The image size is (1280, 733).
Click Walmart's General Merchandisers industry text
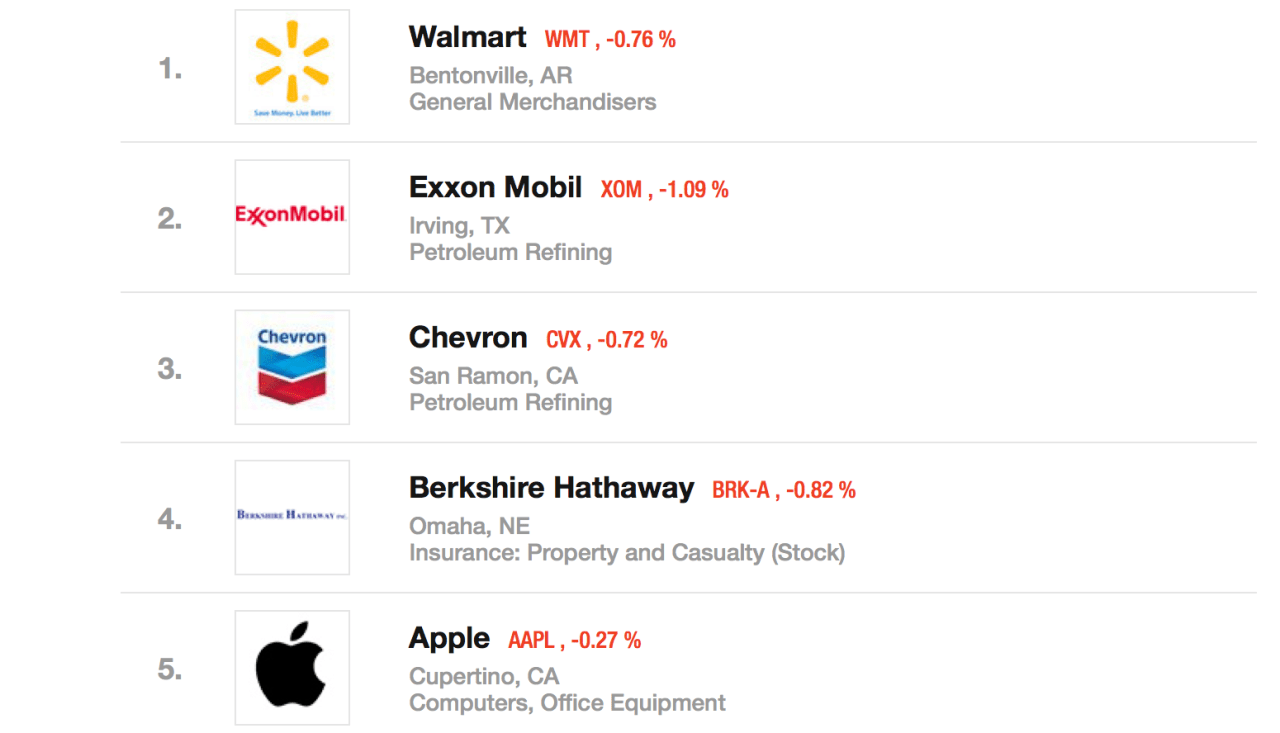(532, 102)
